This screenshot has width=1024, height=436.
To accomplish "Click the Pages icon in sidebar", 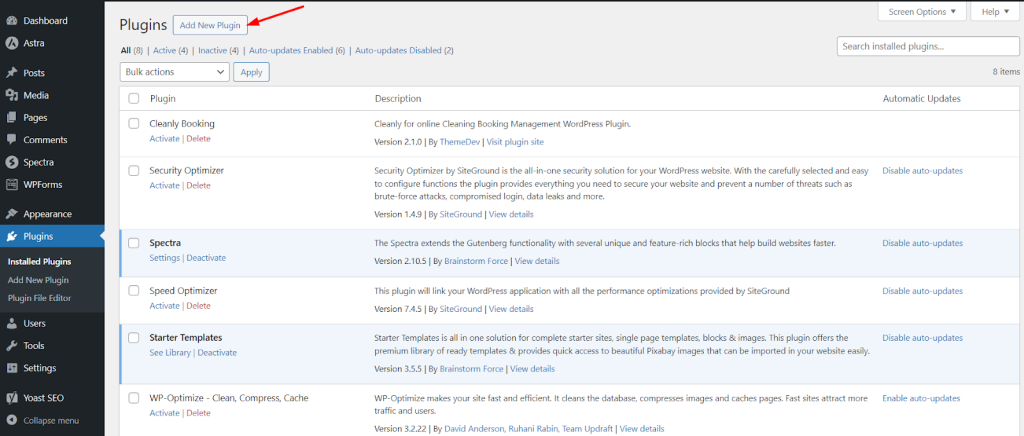I will tap(11, 117).
